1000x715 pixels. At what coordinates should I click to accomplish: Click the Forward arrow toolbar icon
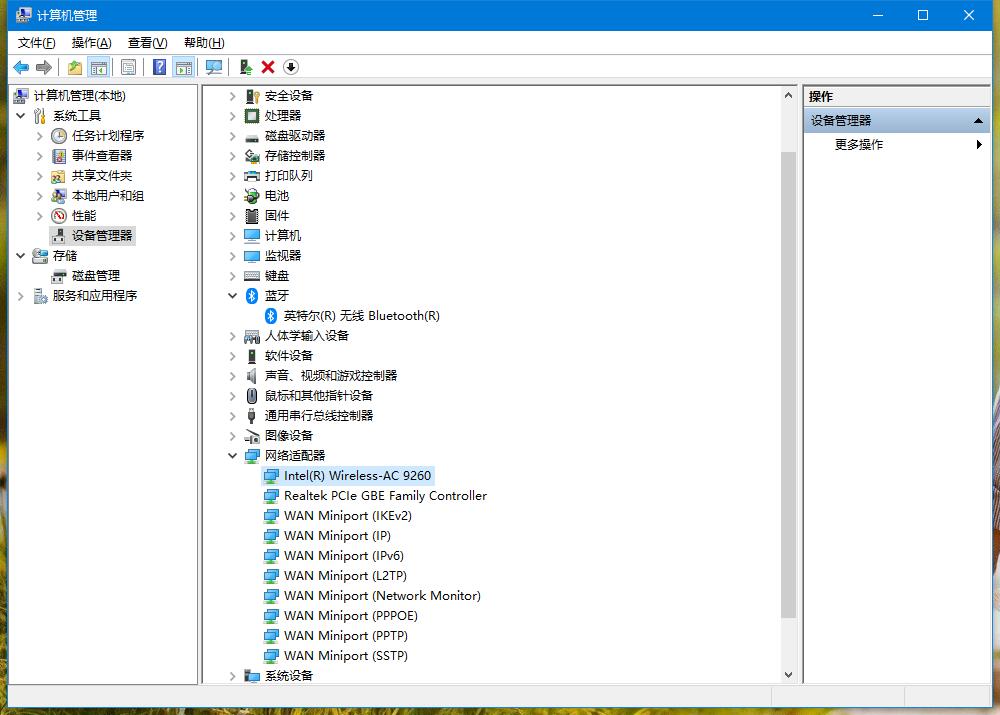pyautogui.click(x=43, y=67)
